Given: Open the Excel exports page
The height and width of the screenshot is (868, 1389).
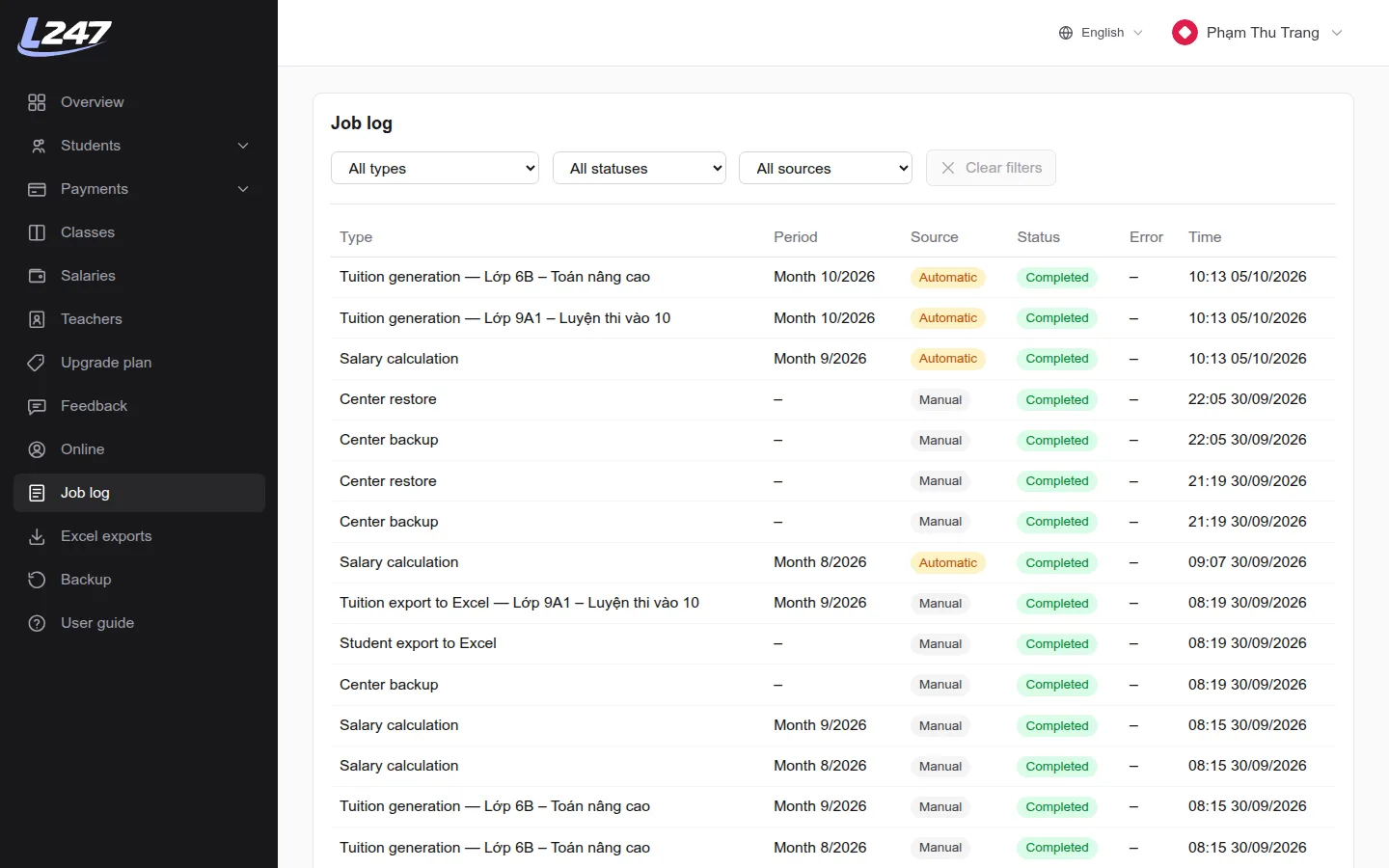Looking at the screenshot, I should coord(139,536).
